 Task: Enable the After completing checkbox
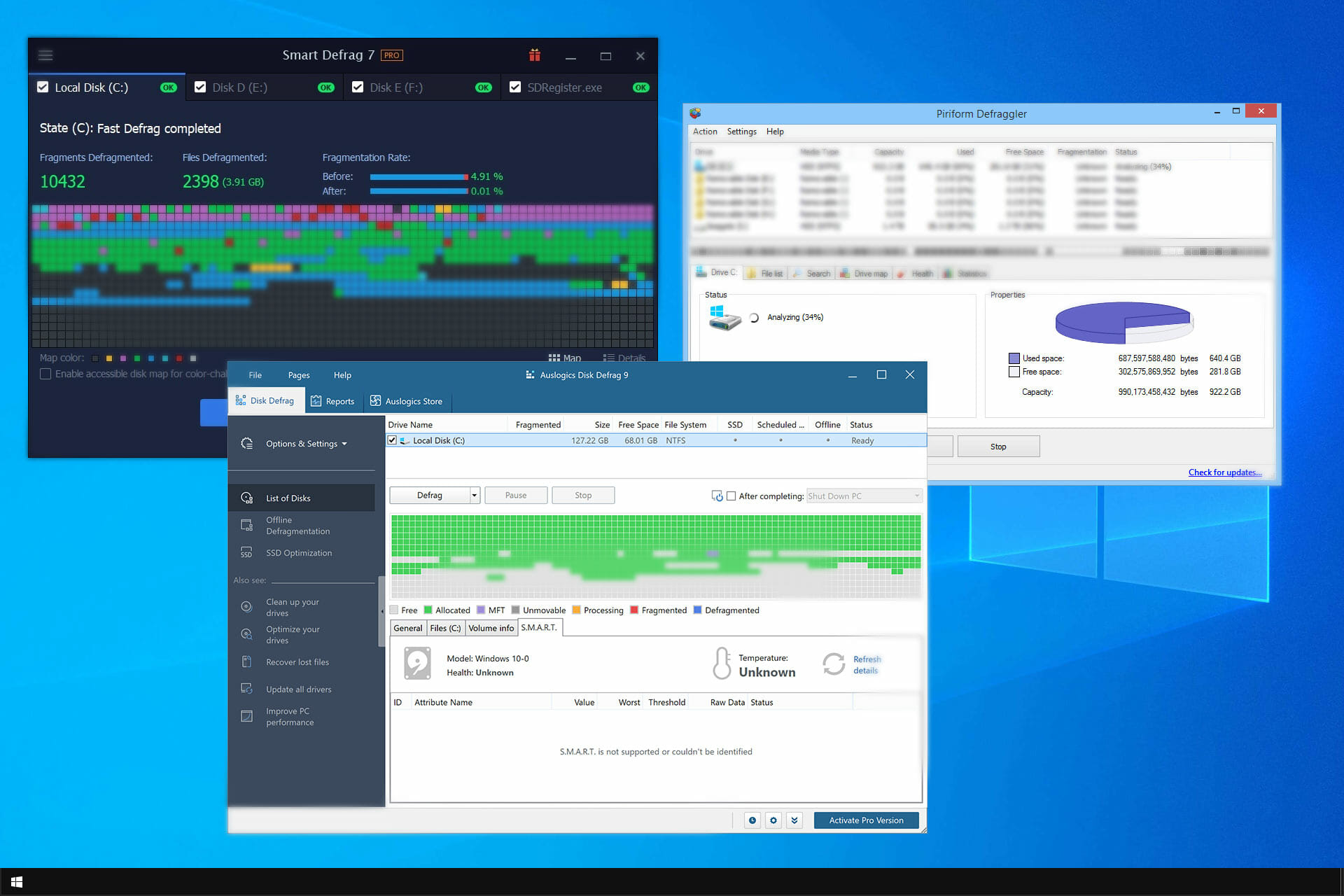pos(731,496)
